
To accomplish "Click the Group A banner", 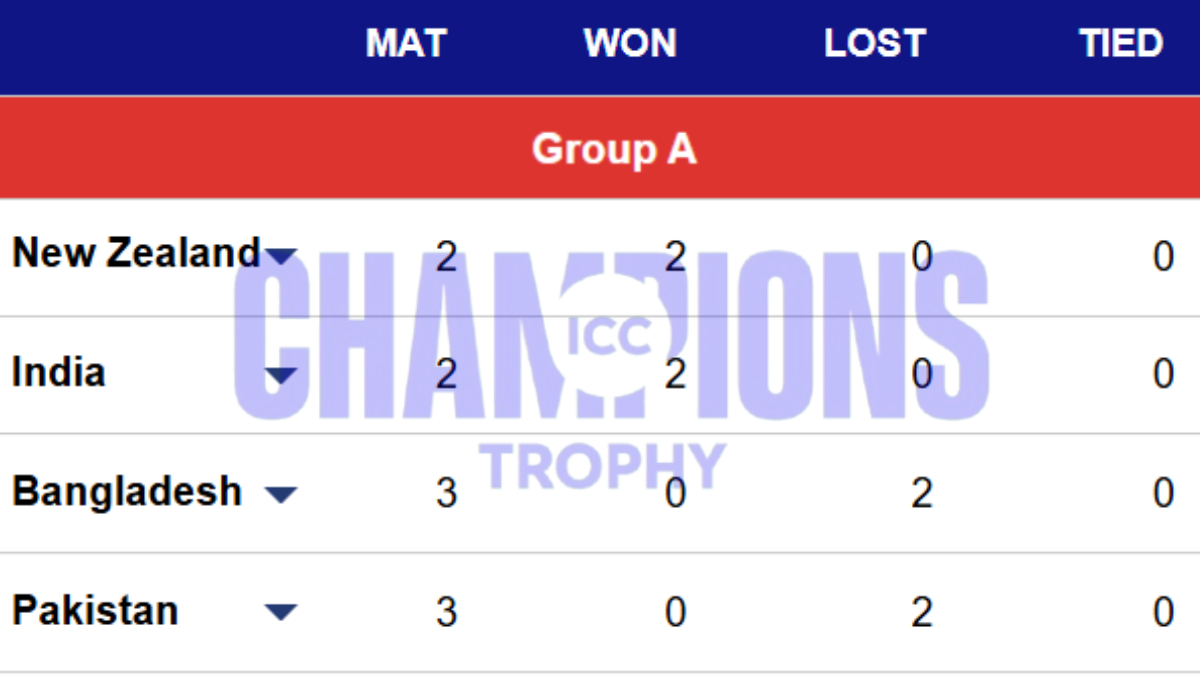I will tap(613, 149).
